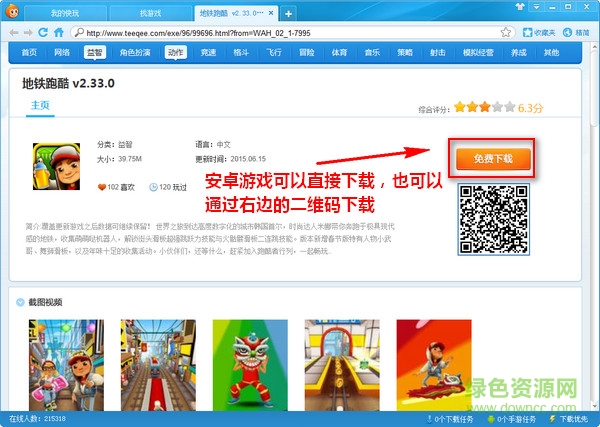Click 下载优先 lightning option in status bar
The width and height of the screenshot is (600, 427).
(568, 419)
